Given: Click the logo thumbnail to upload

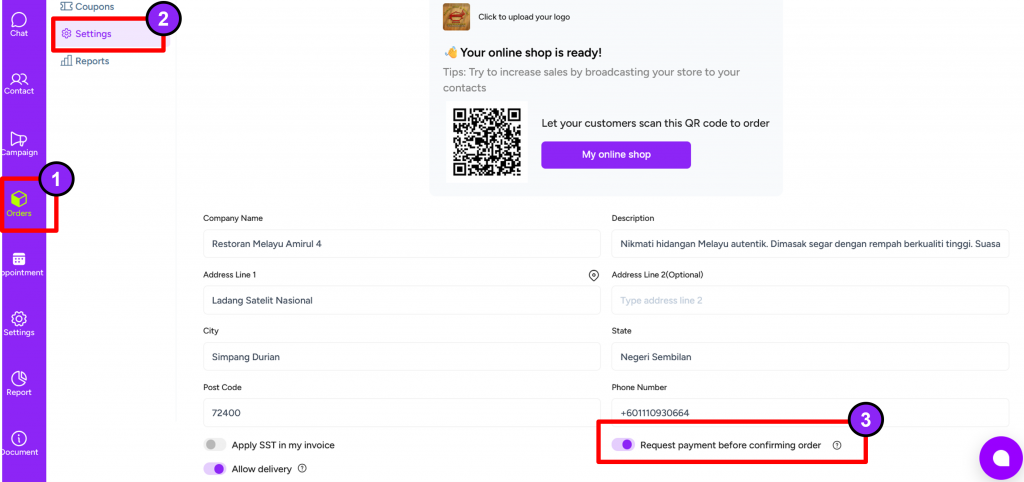Looking at the screenshot, I should (x=456, y=17).
